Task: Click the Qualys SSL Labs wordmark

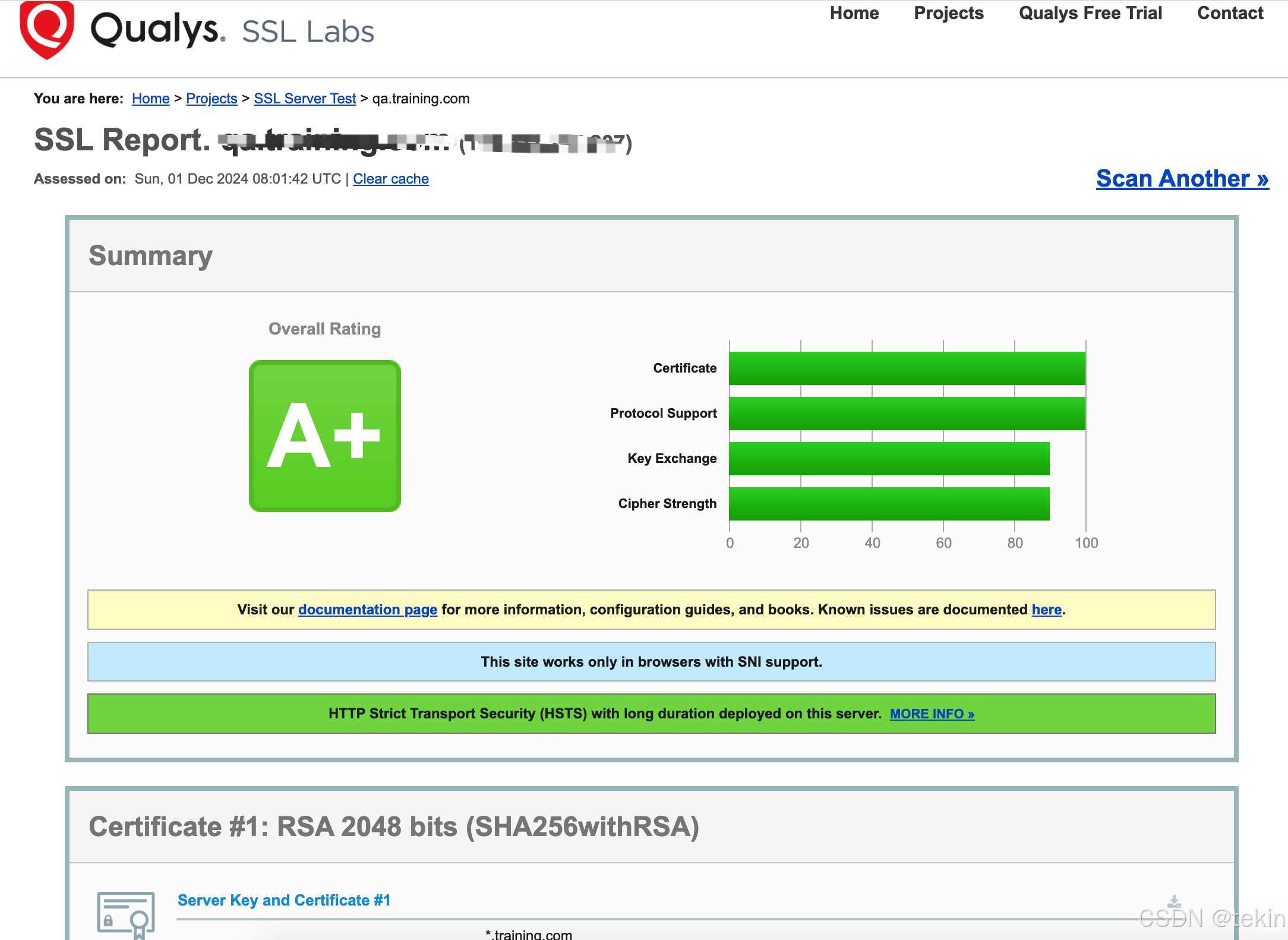Action: pyautogui.click(x=232, y=30)
